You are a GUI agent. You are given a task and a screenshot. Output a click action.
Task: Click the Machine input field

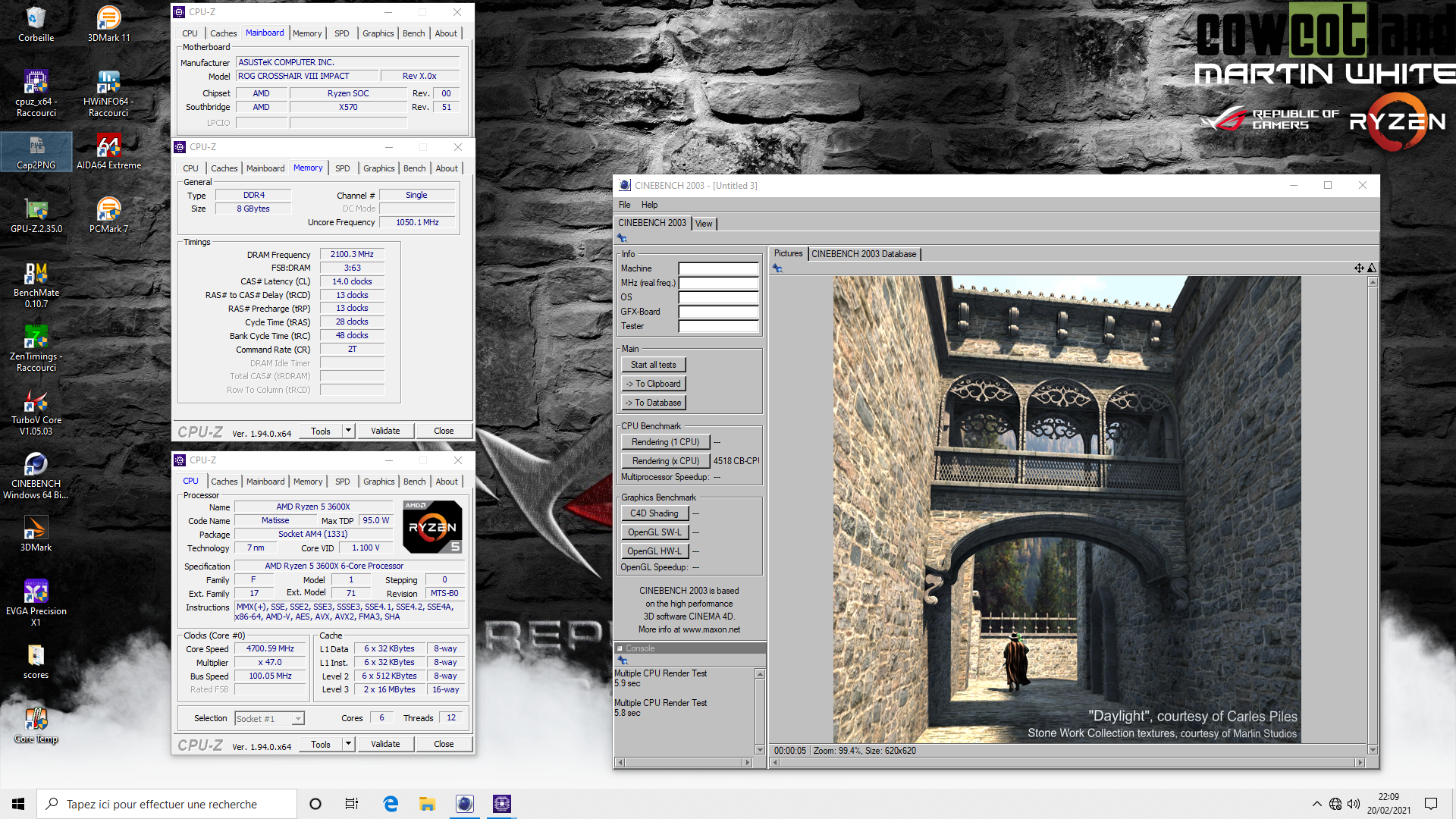click(x=718, y=268)
